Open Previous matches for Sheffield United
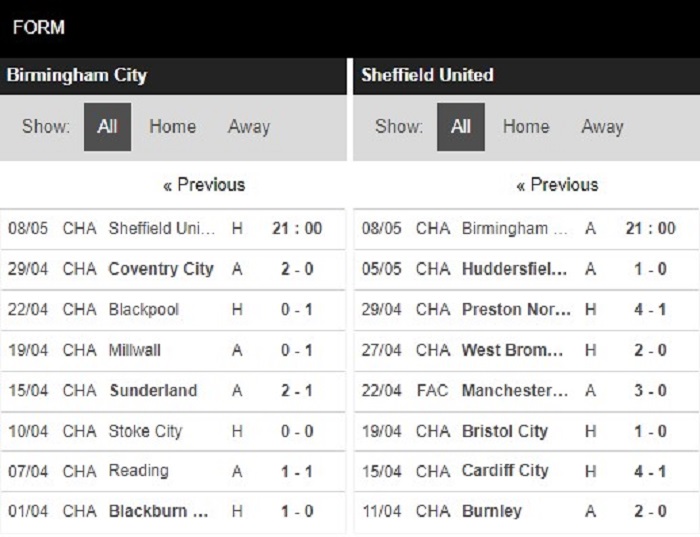700x537 pixels. [x=557, y=185]
